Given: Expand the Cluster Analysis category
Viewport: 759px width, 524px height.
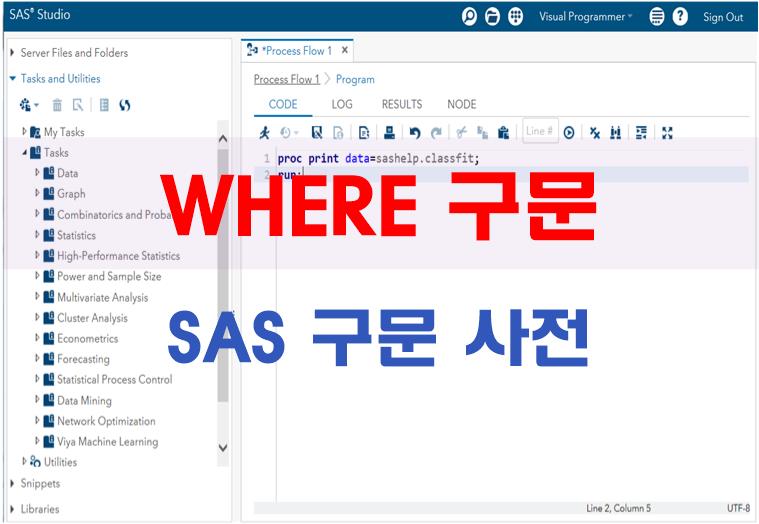Looking at the screenshot, I should coord(37,317).
